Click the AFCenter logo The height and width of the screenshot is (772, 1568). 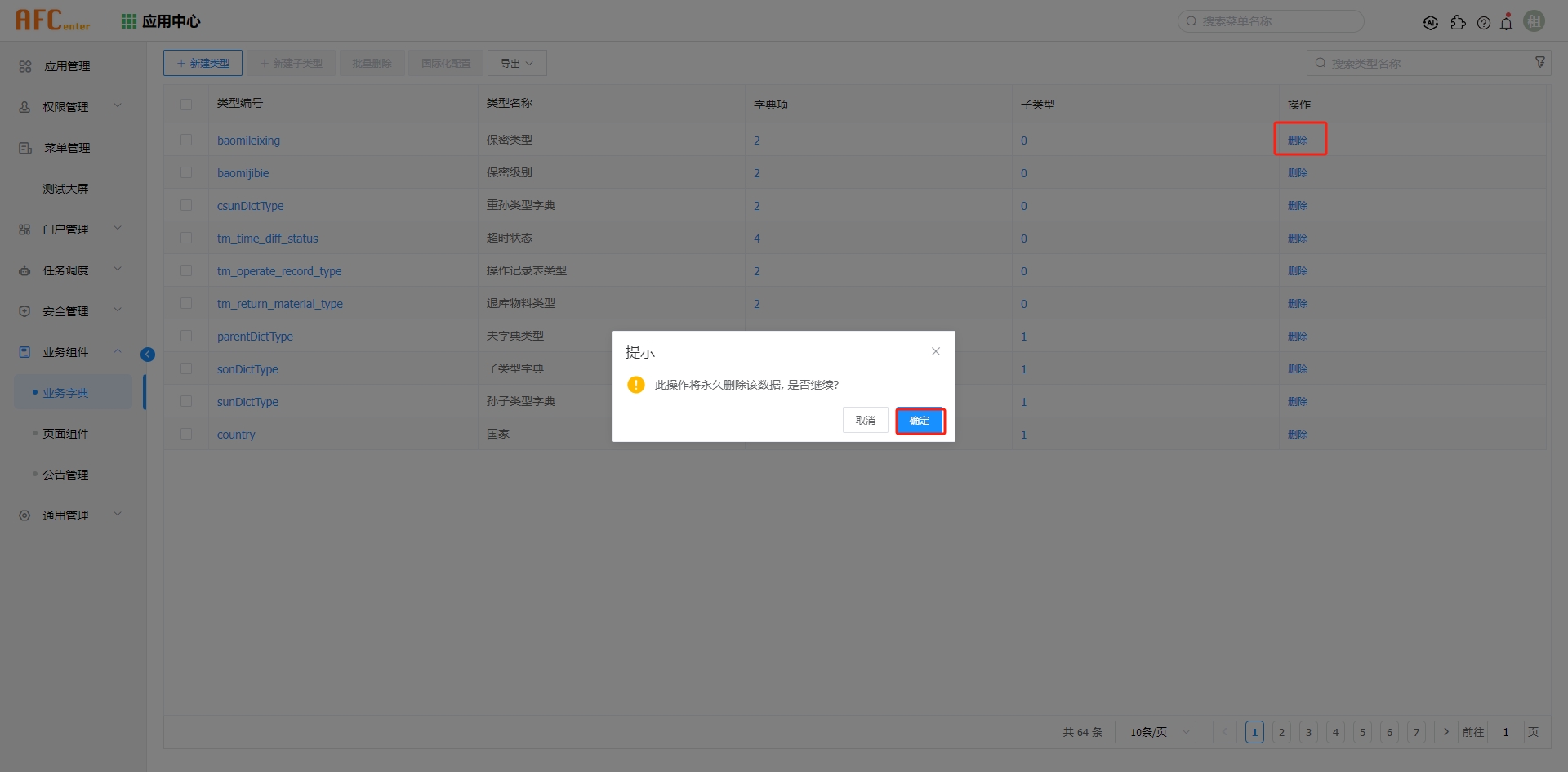(x=52, y=20)
